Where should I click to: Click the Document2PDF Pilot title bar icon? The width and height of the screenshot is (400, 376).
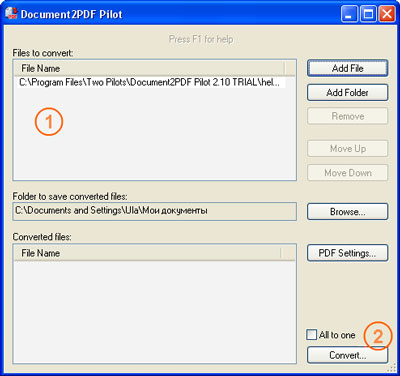tap(11, 14)
